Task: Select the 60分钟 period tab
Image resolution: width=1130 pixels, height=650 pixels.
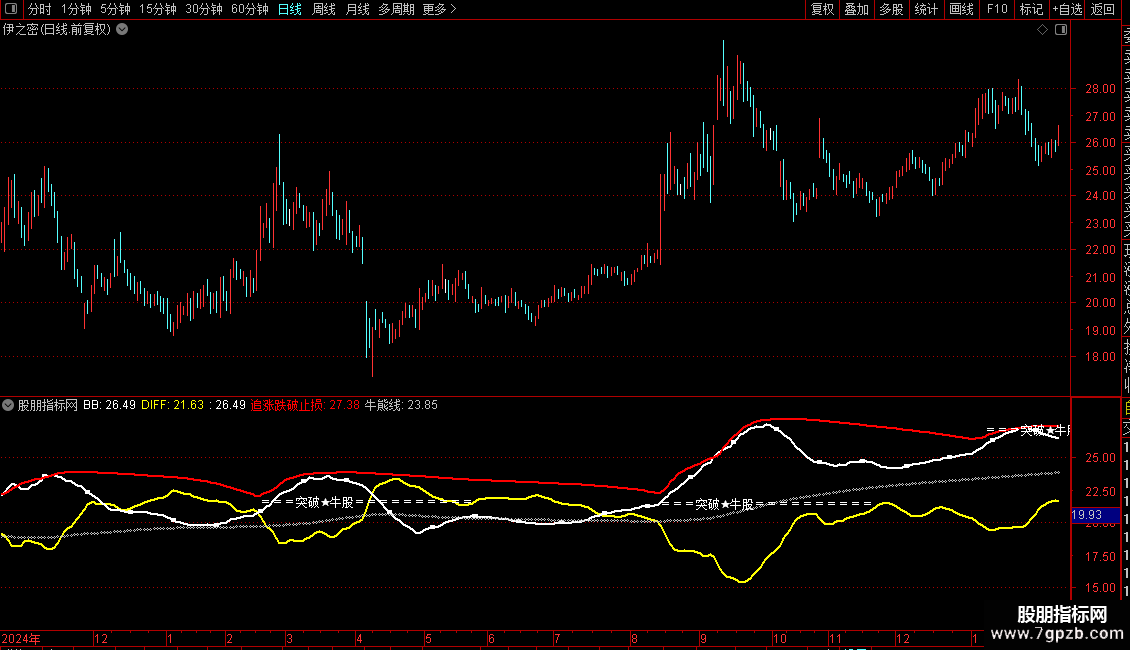Action: point(250,9)
